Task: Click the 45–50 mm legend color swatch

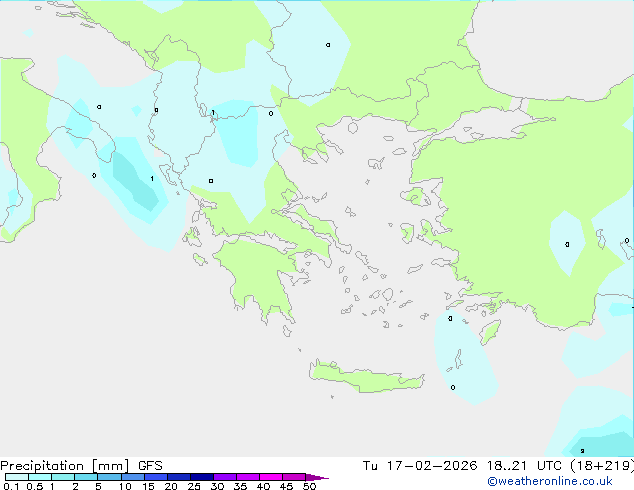Action: [x=294, y=477]
